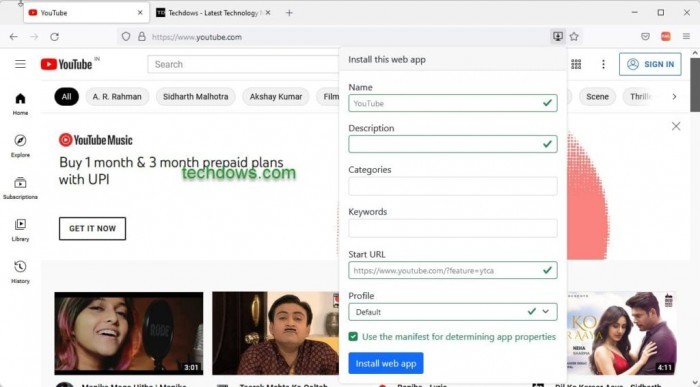Open Explore in YouTube sidebar

20,146
